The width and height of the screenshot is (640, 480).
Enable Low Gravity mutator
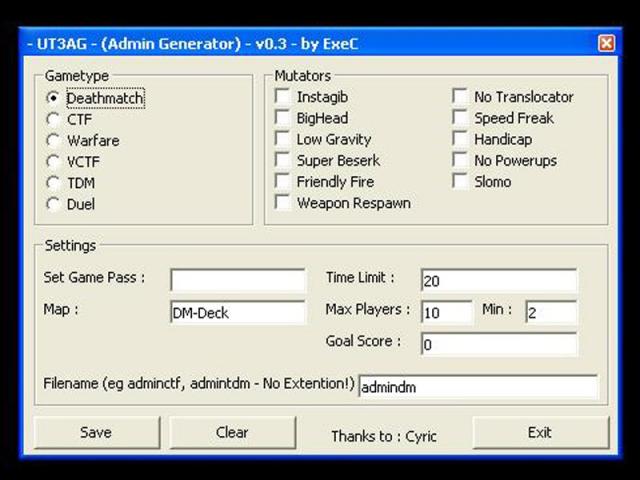(x=282, y=139)
